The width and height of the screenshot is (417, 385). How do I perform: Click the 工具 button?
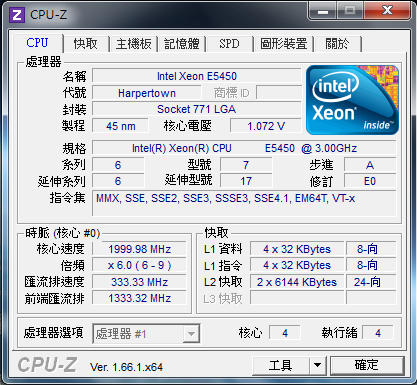pos(281,365)
